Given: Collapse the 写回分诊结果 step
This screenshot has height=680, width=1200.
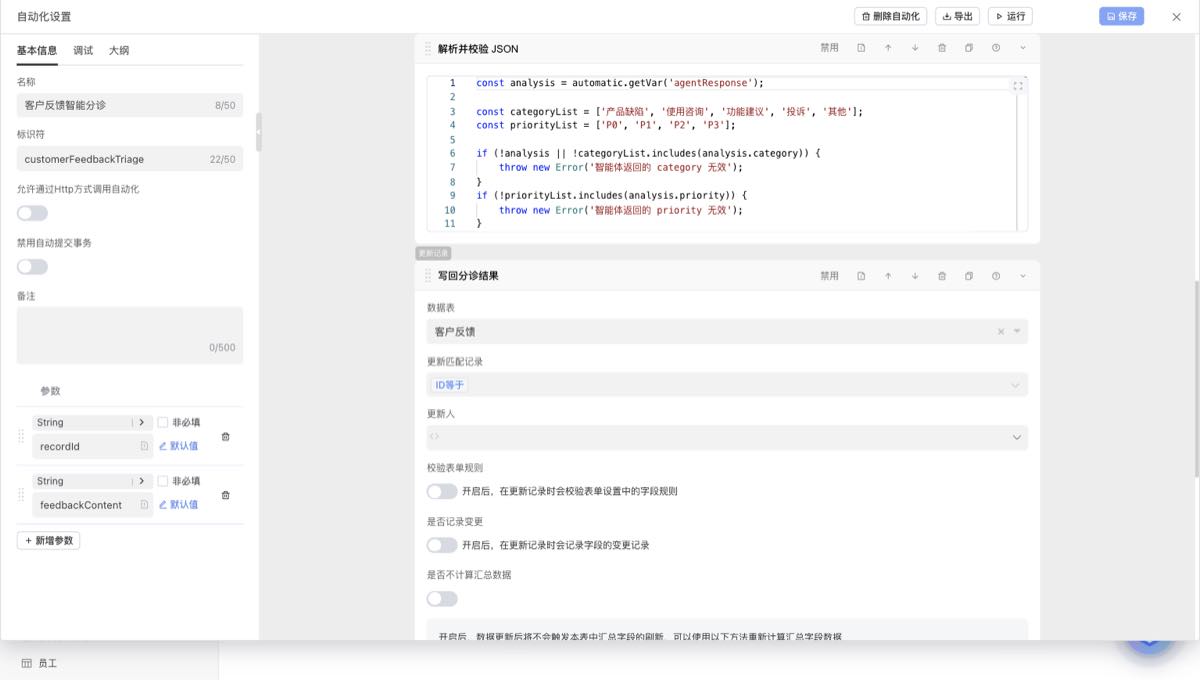Looking at the screenshot, I should click(1023, 276).
